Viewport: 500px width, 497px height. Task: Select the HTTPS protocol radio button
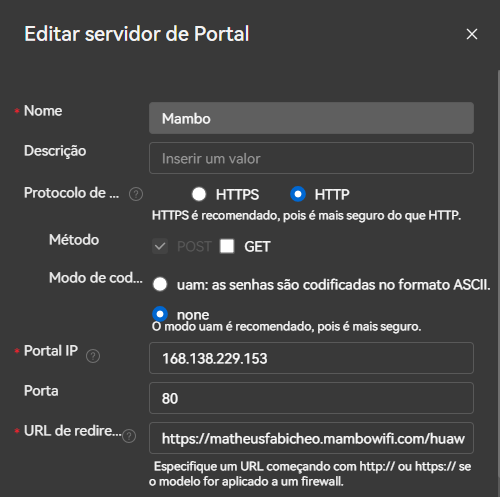[199, 194]
